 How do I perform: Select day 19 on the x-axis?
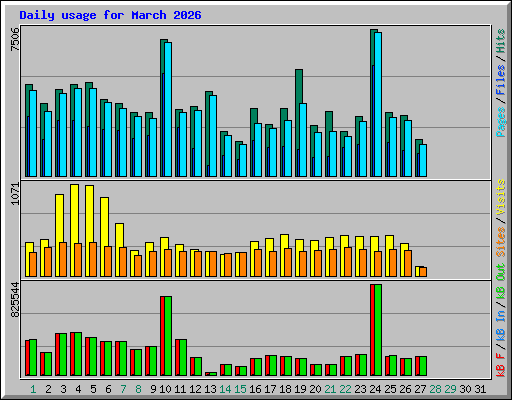300,389
